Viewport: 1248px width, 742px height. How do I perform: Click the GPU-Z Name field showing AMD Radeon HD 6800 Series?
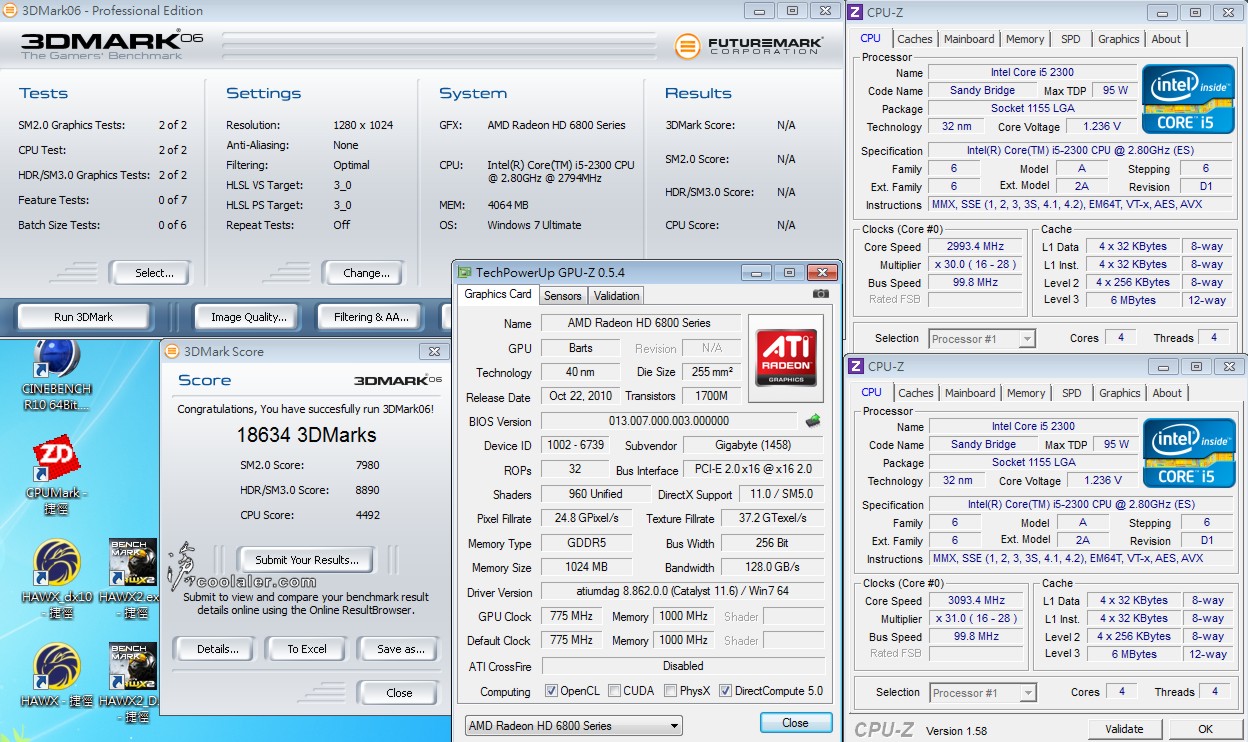(641, 323)
